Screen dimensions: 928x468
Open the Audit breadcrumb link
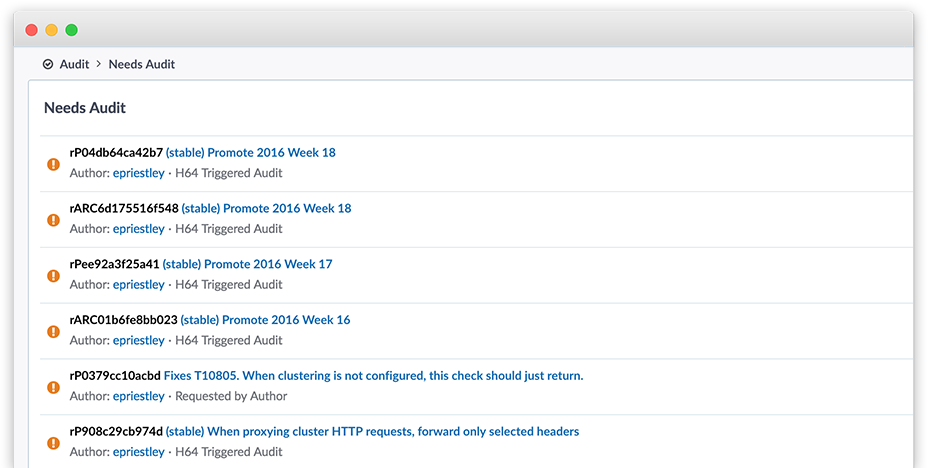click(x=74, y=64)
